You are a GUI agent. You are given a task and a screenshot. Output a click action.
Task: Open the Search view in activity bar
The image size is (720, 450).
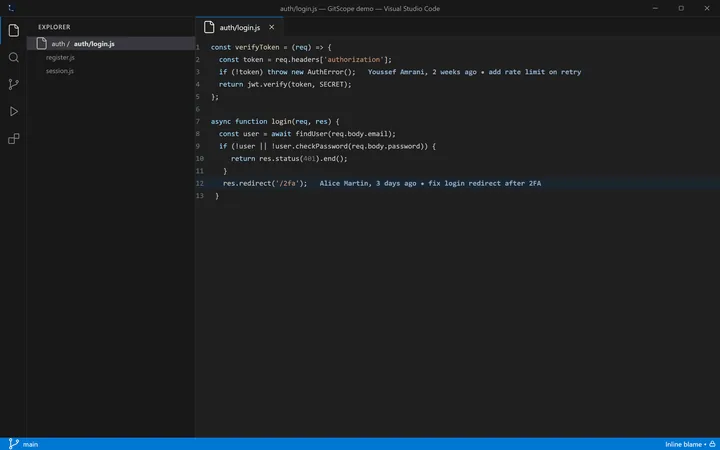[14, 57]
